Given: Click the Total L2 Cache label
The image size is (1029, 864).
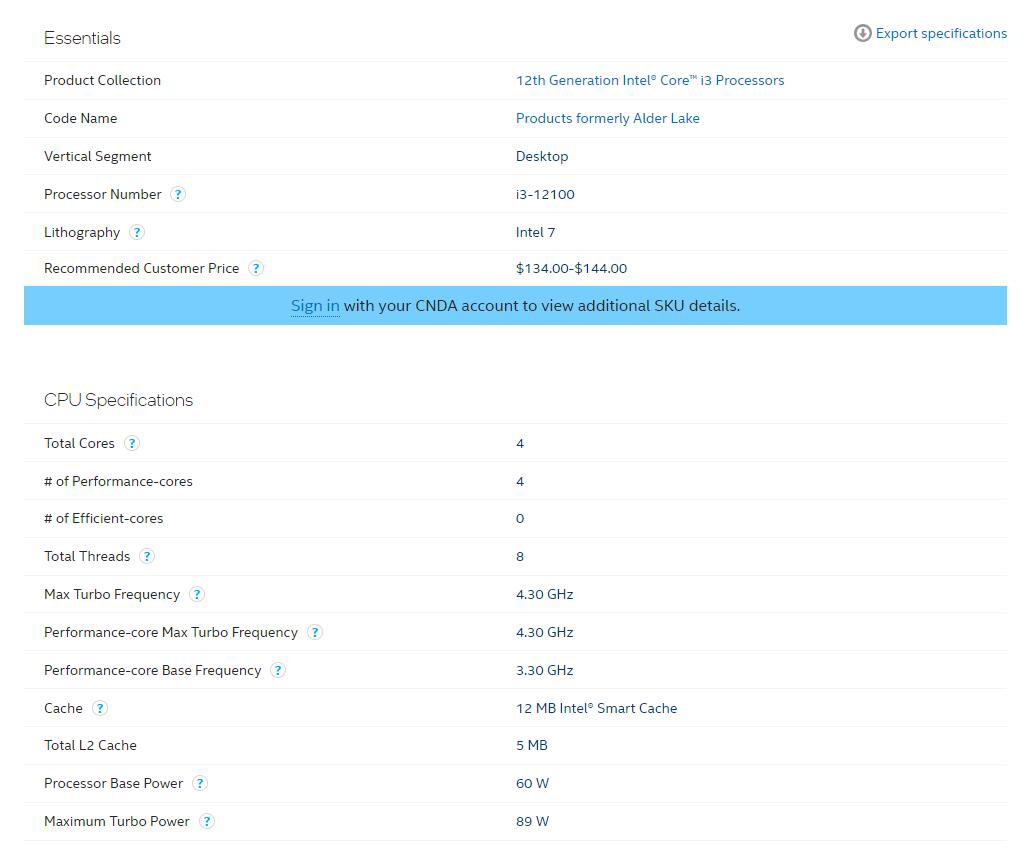Looking at the screenshot, I should tap(91, 745).
